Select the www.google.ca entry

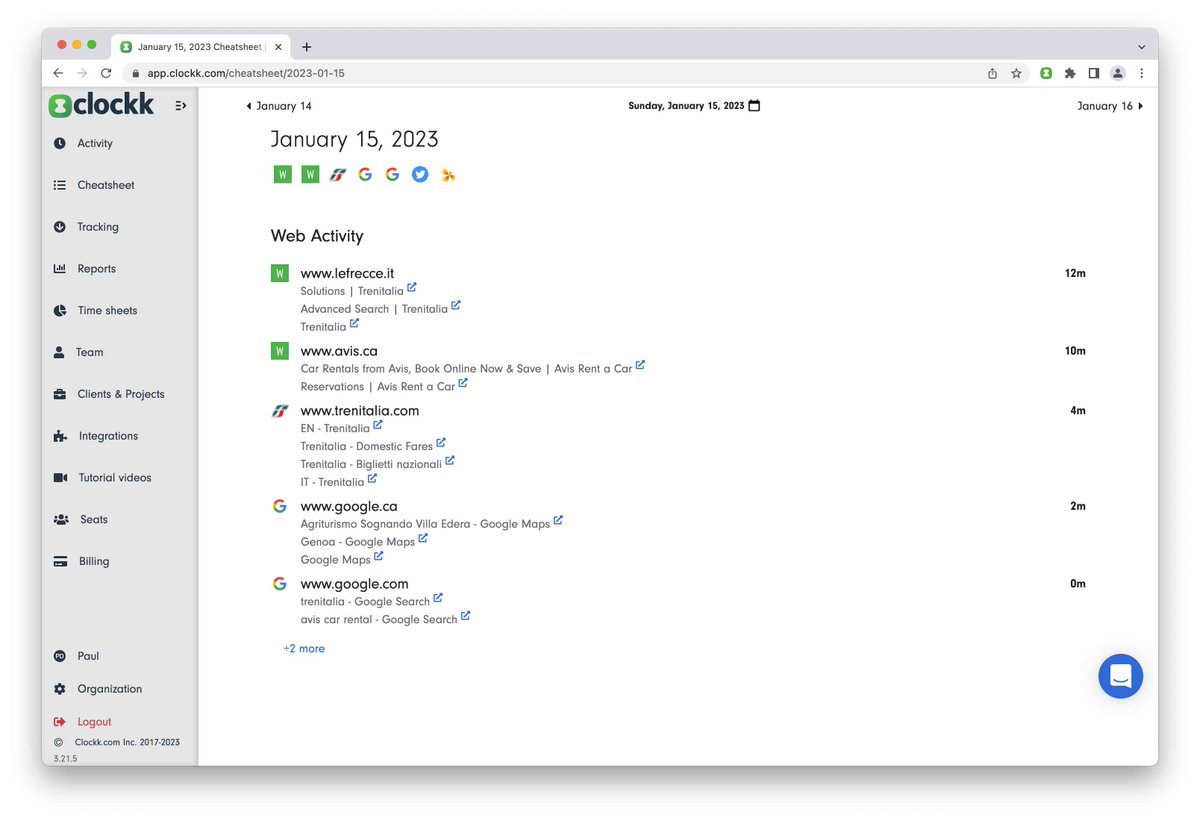click(x=349, y=507)
